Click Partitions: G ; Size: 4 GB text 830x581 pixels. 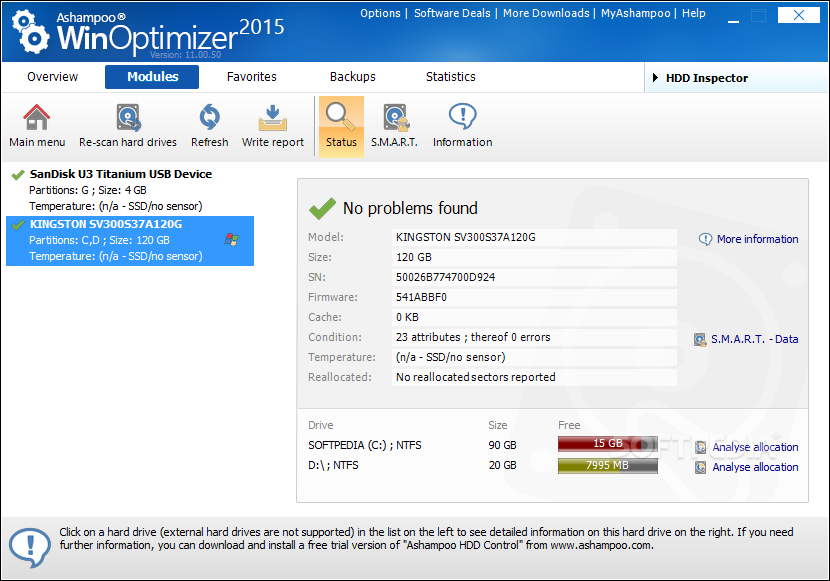88,190
